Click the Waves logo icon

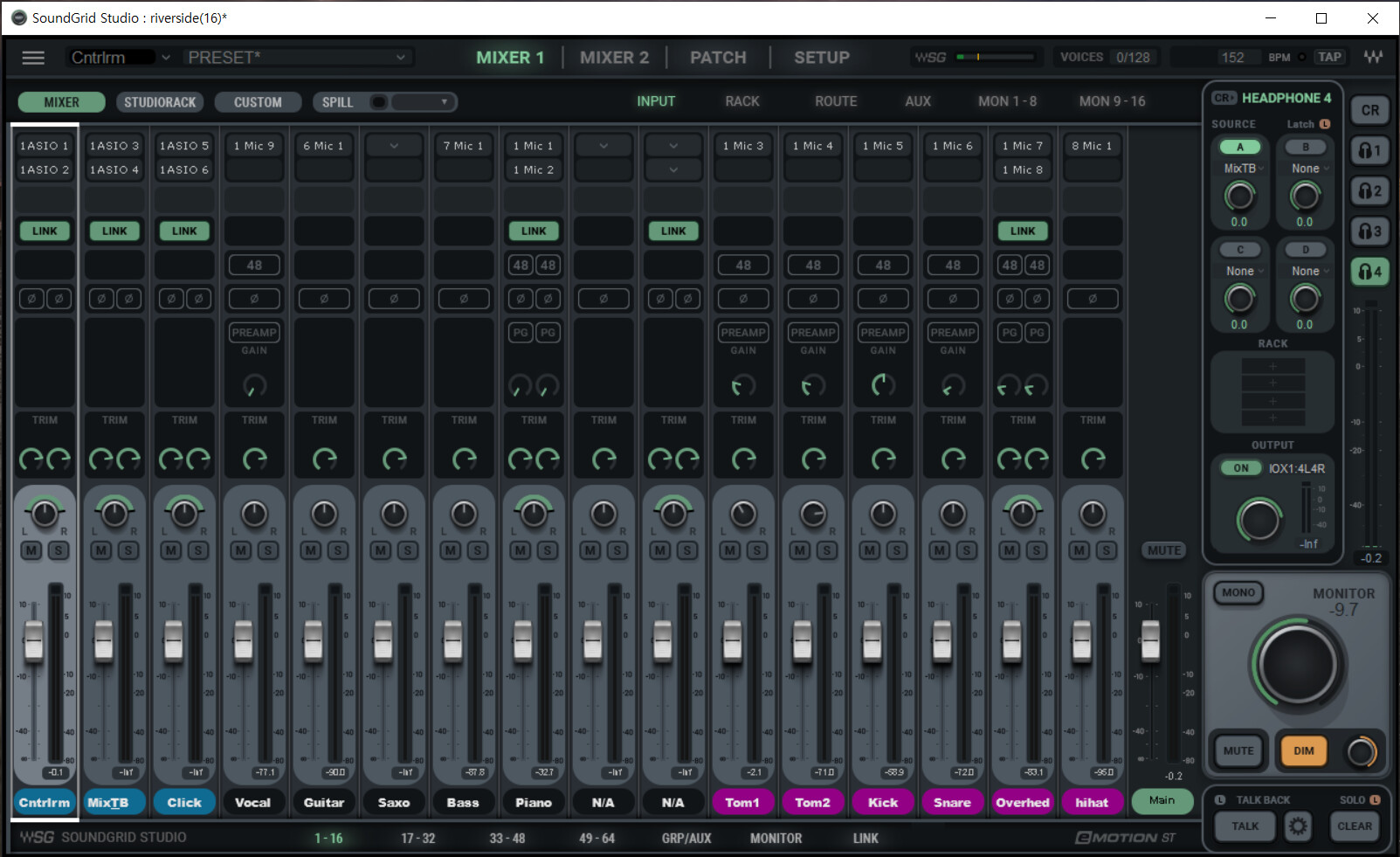1373,58
